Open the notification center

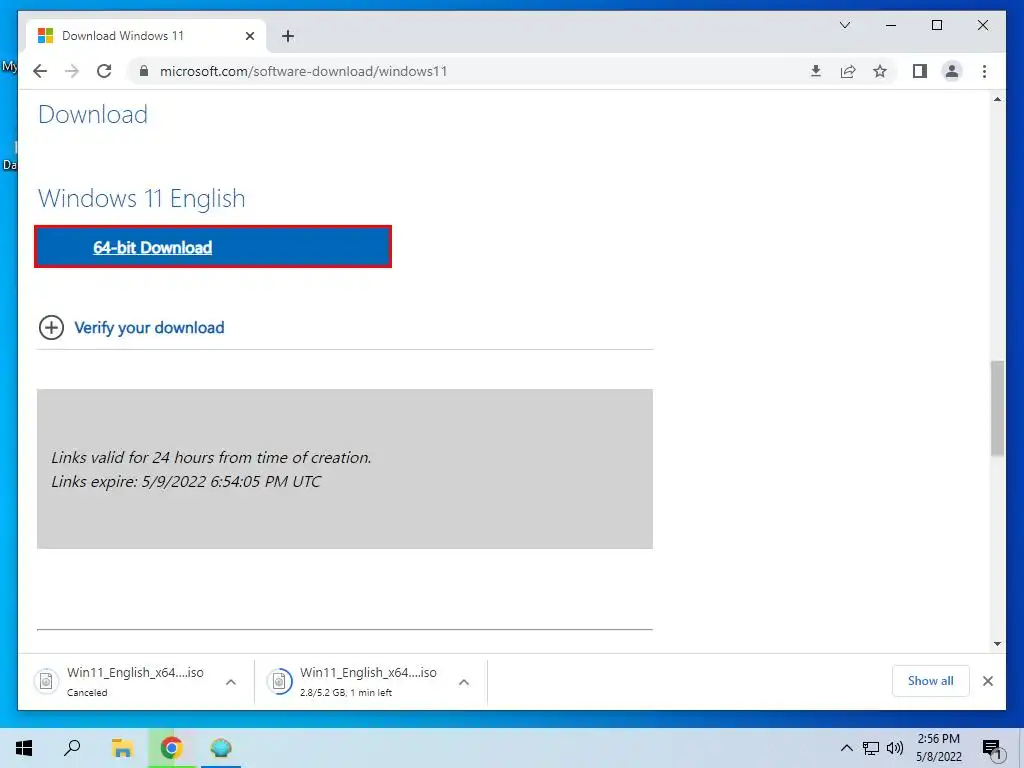[992, 748]
